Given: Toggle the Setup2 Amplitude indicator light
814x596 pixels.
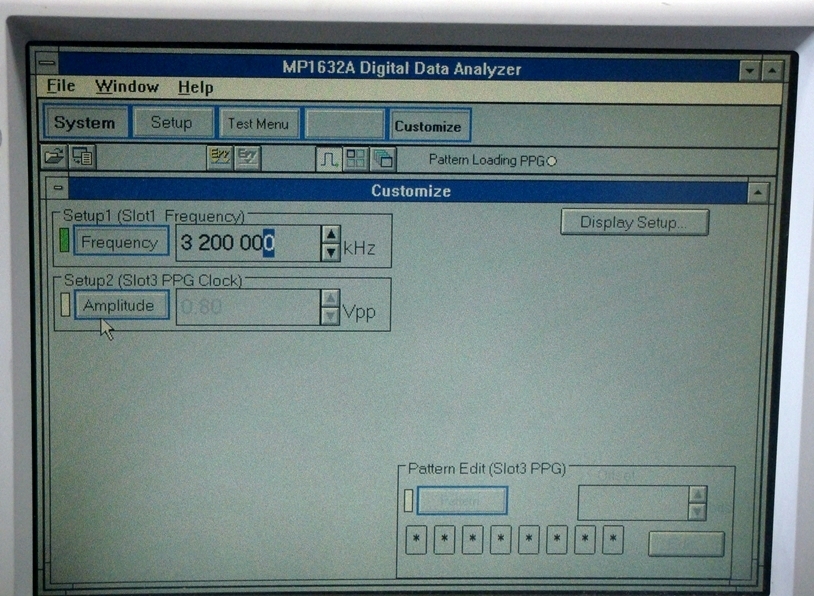Looking at the screenshot, I should point(65,304).
